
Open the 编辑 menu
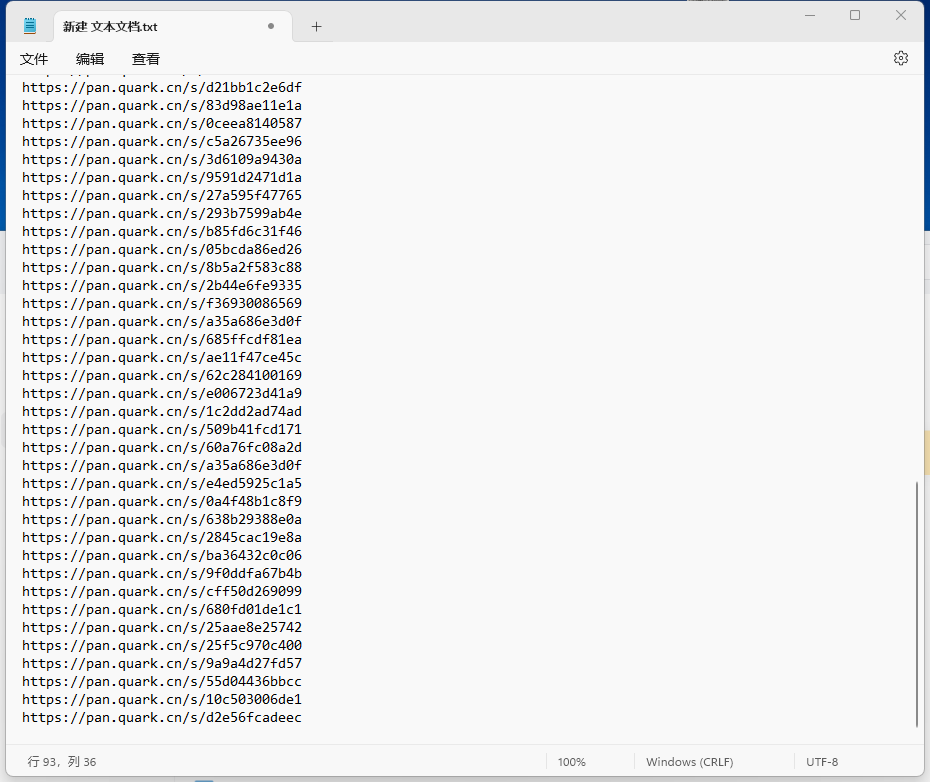[90, 59]
